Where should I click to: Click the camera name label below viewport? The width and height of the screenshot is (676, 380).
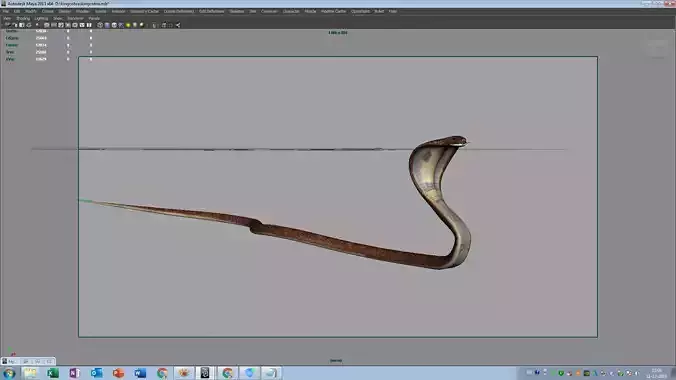(x=336, y=361)
